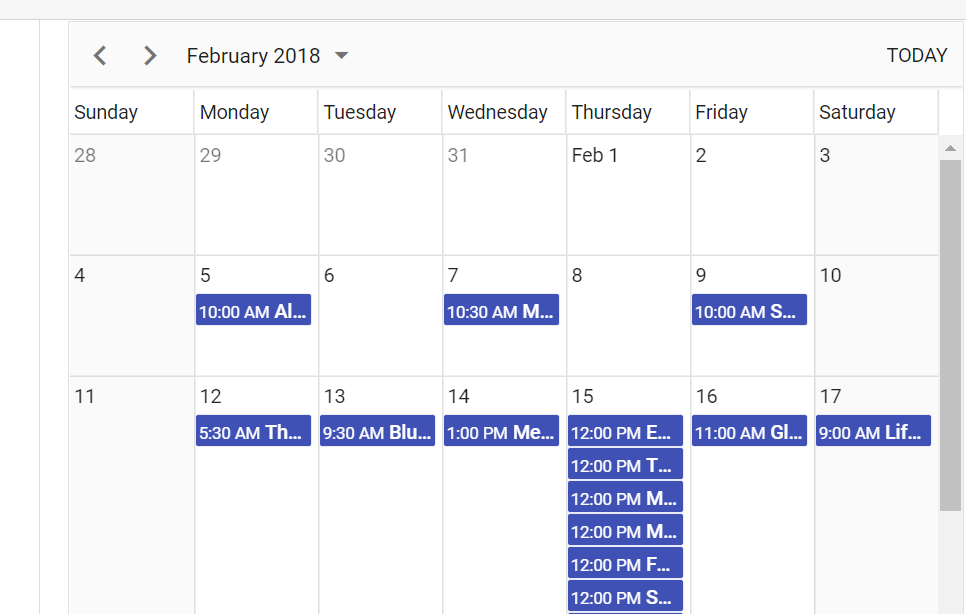Go to next month with right chevron
966x614 pixels.
click(150, 55)
